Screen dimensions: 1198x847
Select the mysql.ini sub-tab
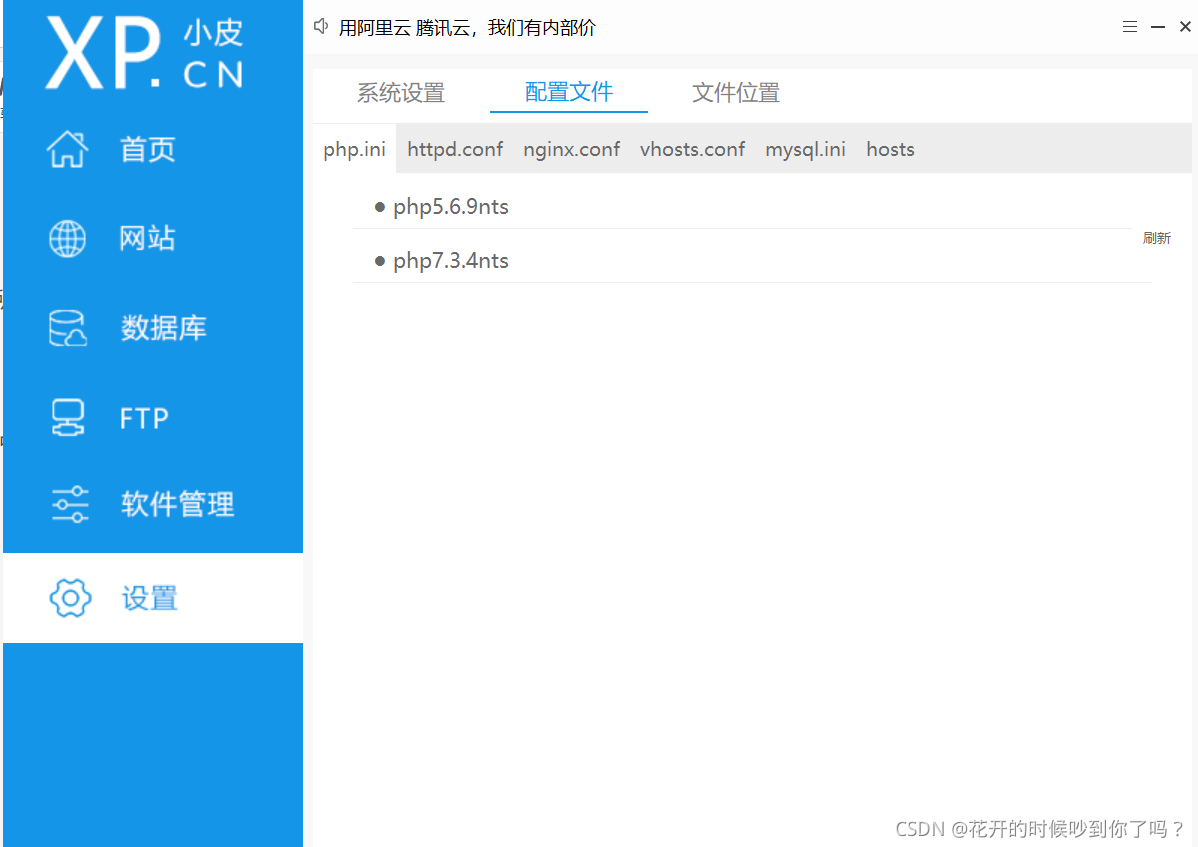click(805, 149)
